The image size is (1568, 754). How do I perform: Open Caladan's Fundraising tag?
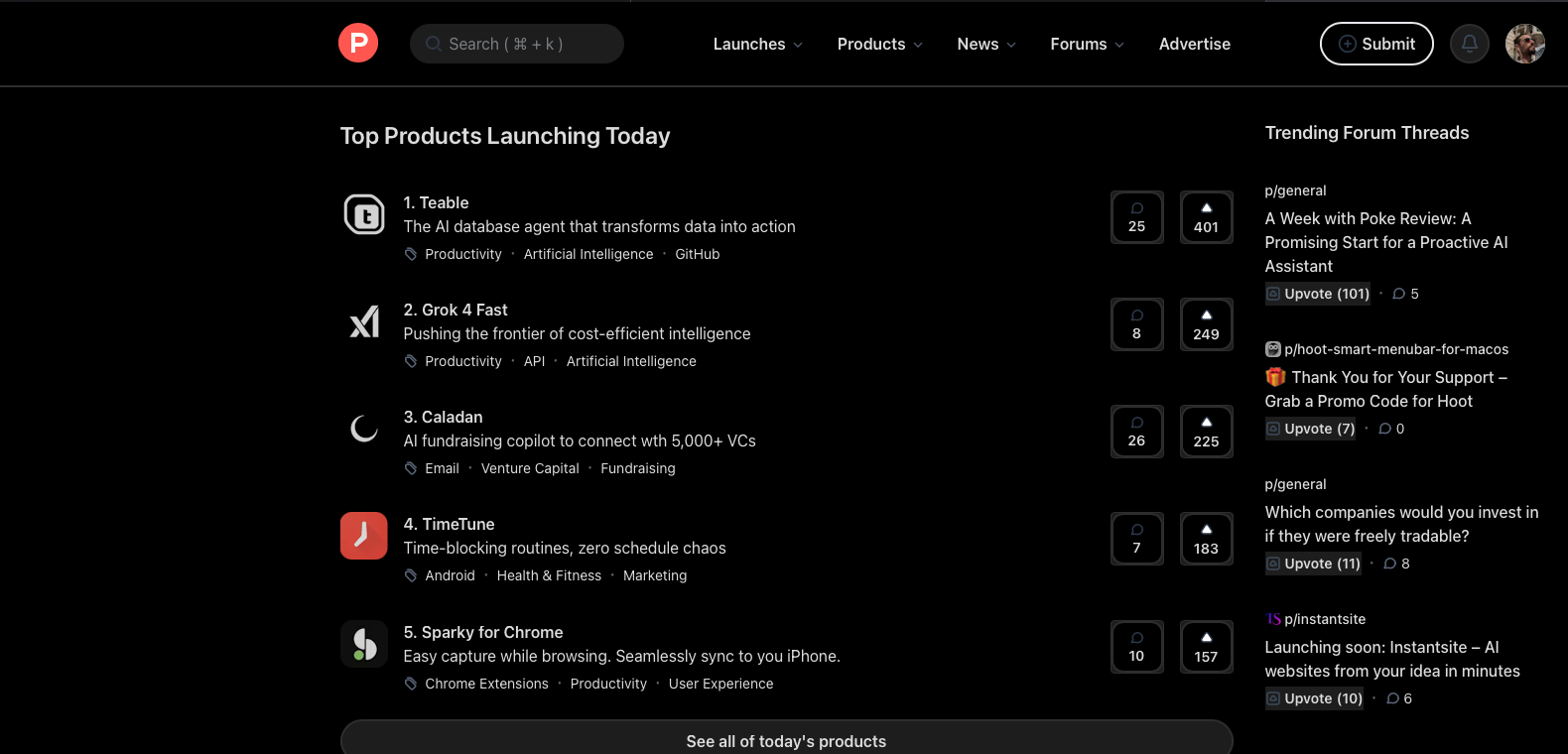(x=638, y=468)
